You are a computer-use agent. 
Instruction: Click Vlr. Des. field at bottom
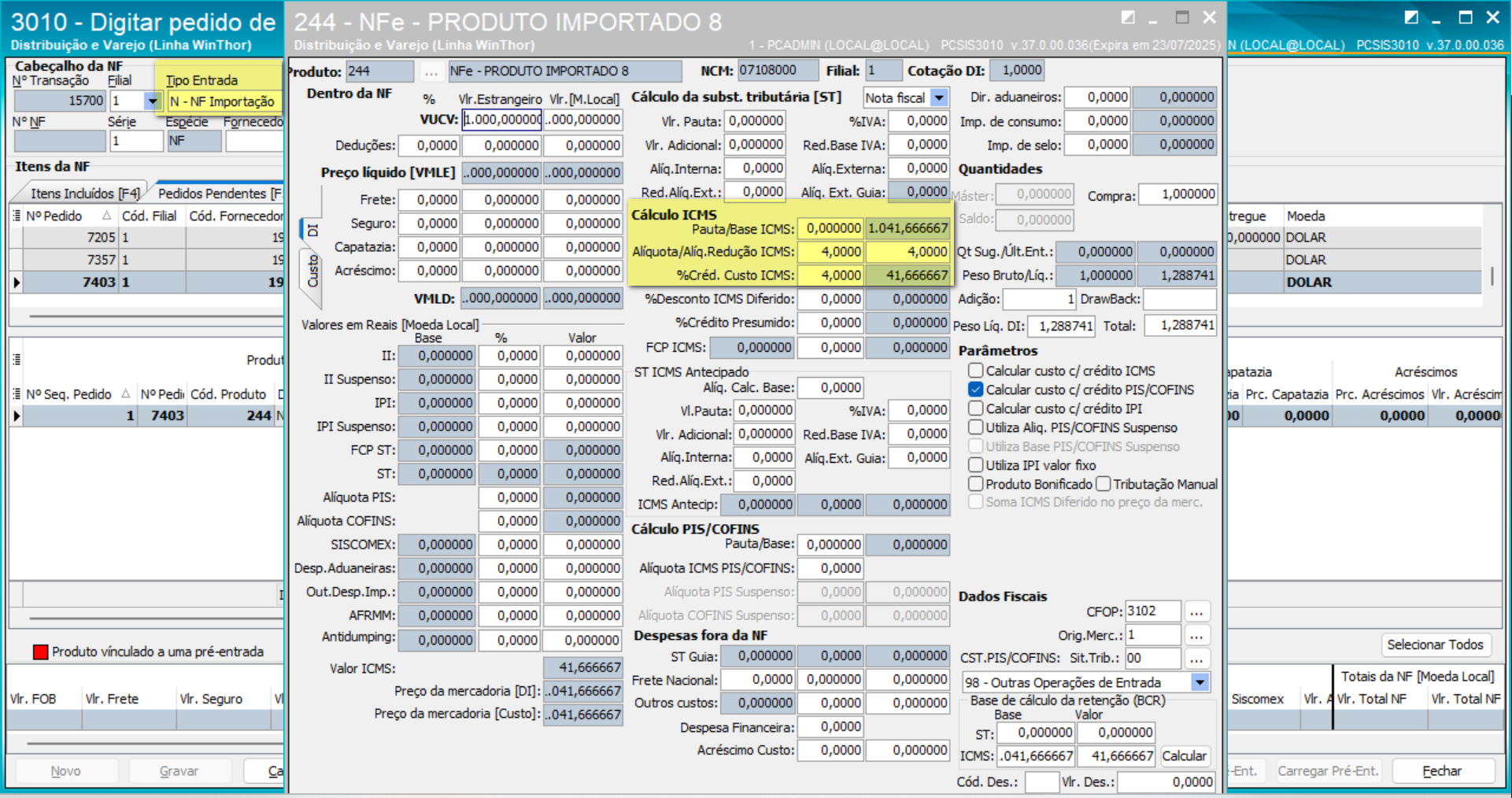click(1167, 782)
